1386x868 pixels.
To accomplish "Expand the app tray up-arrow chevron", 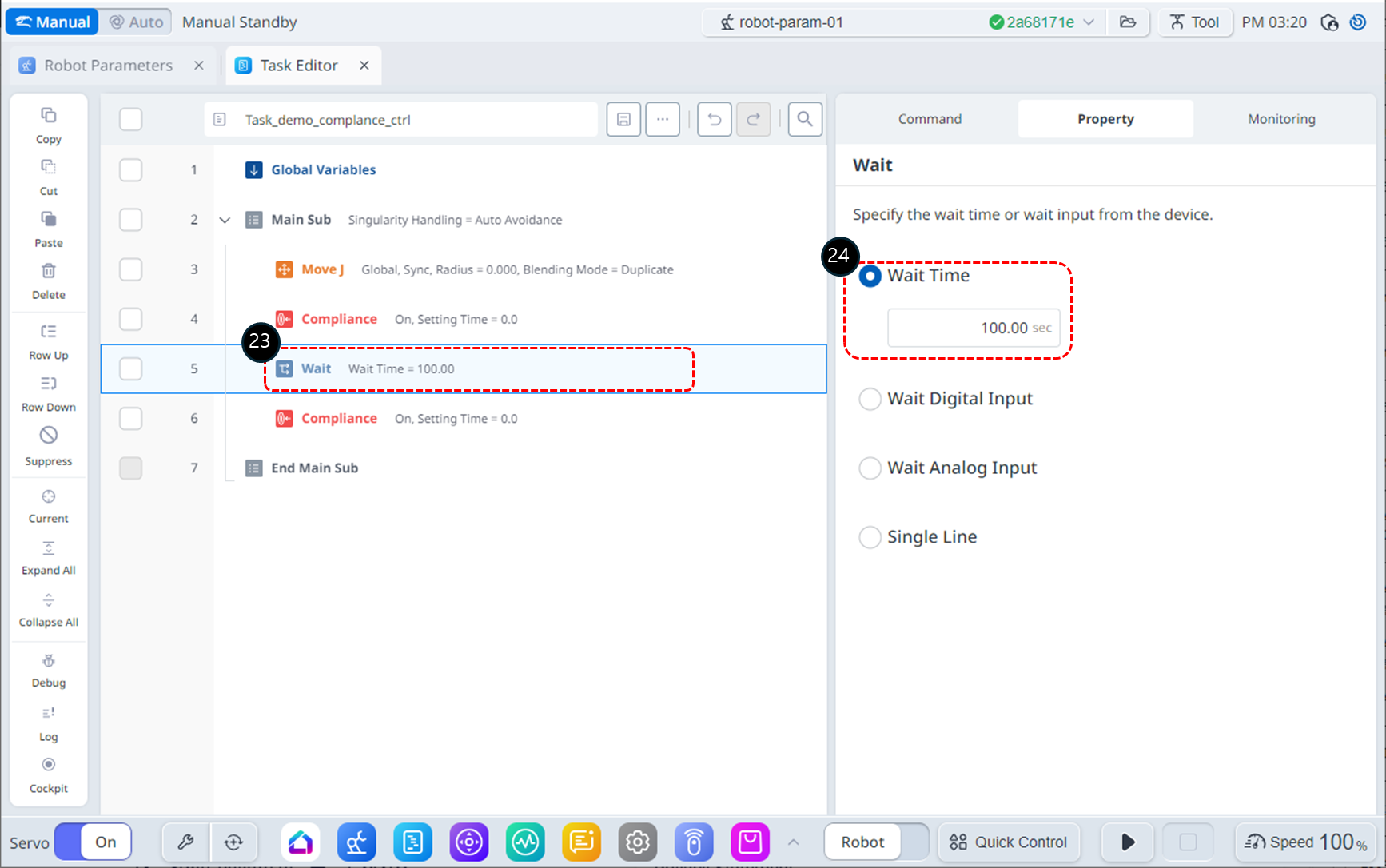I will pos(793,842).
